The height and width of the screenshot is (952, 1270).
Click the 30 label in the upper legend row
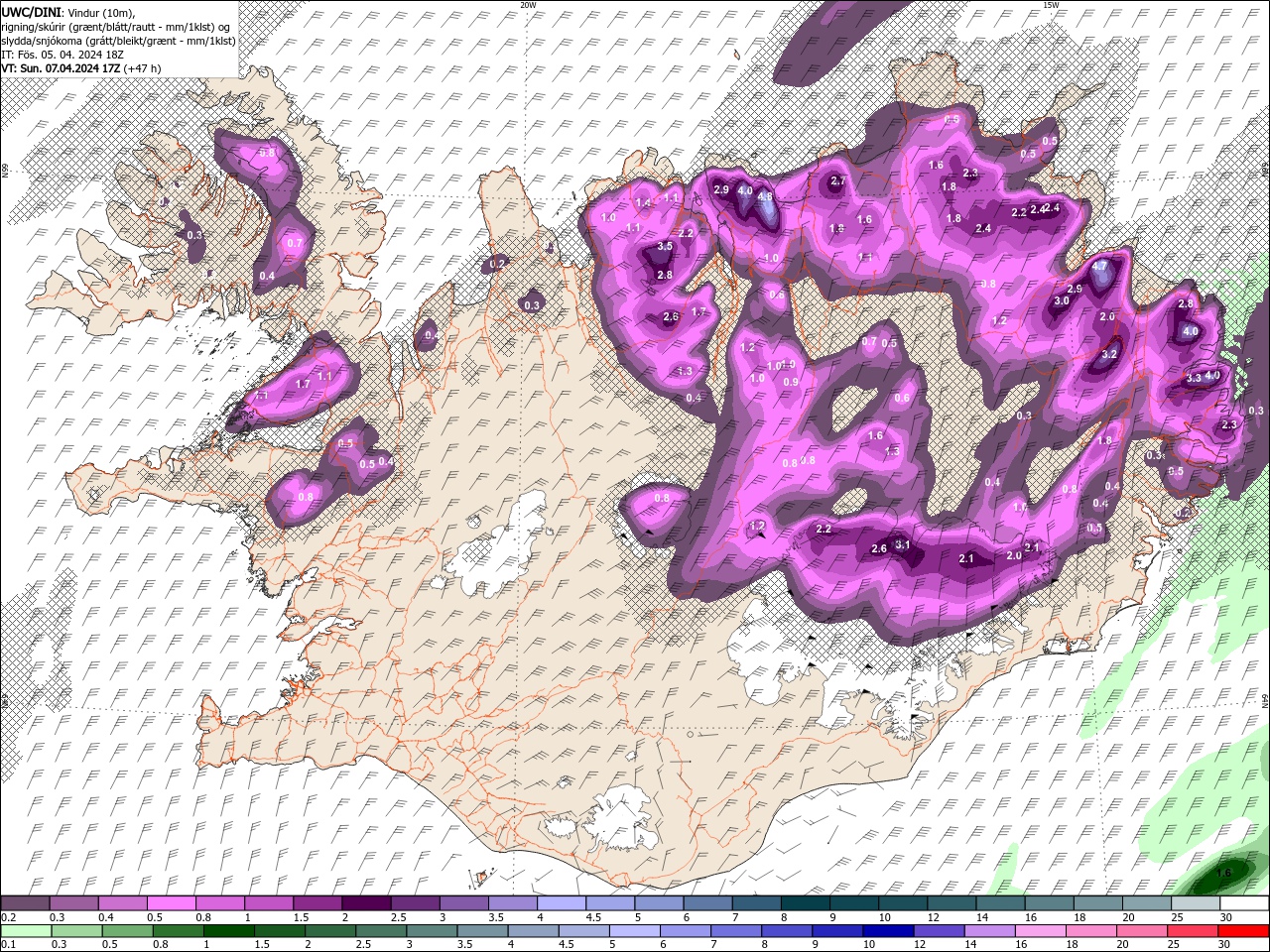coord(1226,917)
